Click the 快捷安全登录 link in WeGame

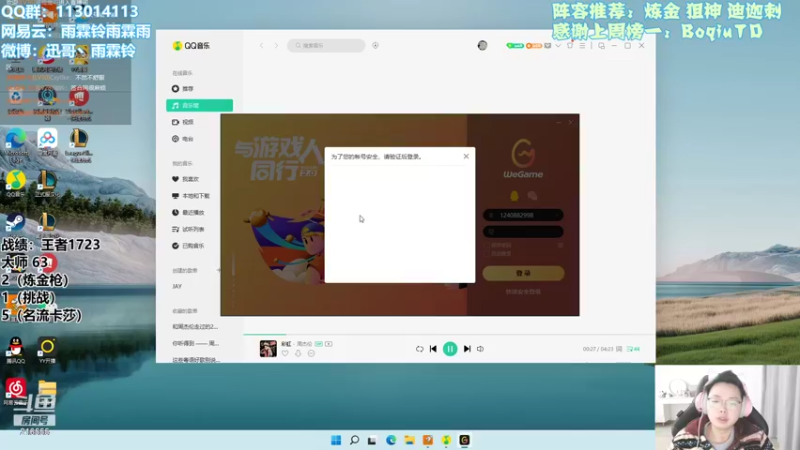[x=523, y=292]
